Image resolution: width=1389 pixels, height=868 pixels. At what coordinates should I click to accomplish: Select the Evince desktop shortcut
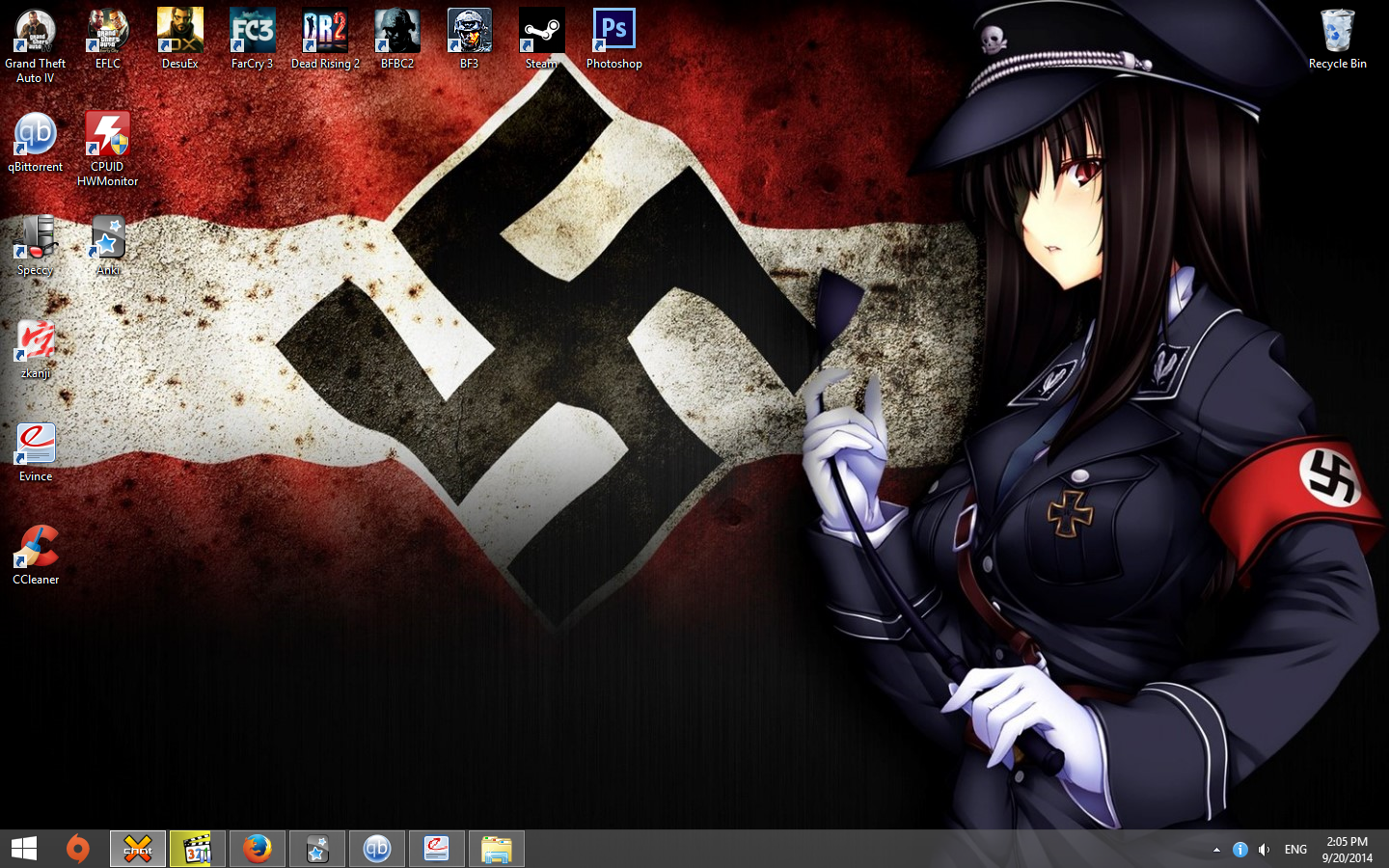point(36,452)
